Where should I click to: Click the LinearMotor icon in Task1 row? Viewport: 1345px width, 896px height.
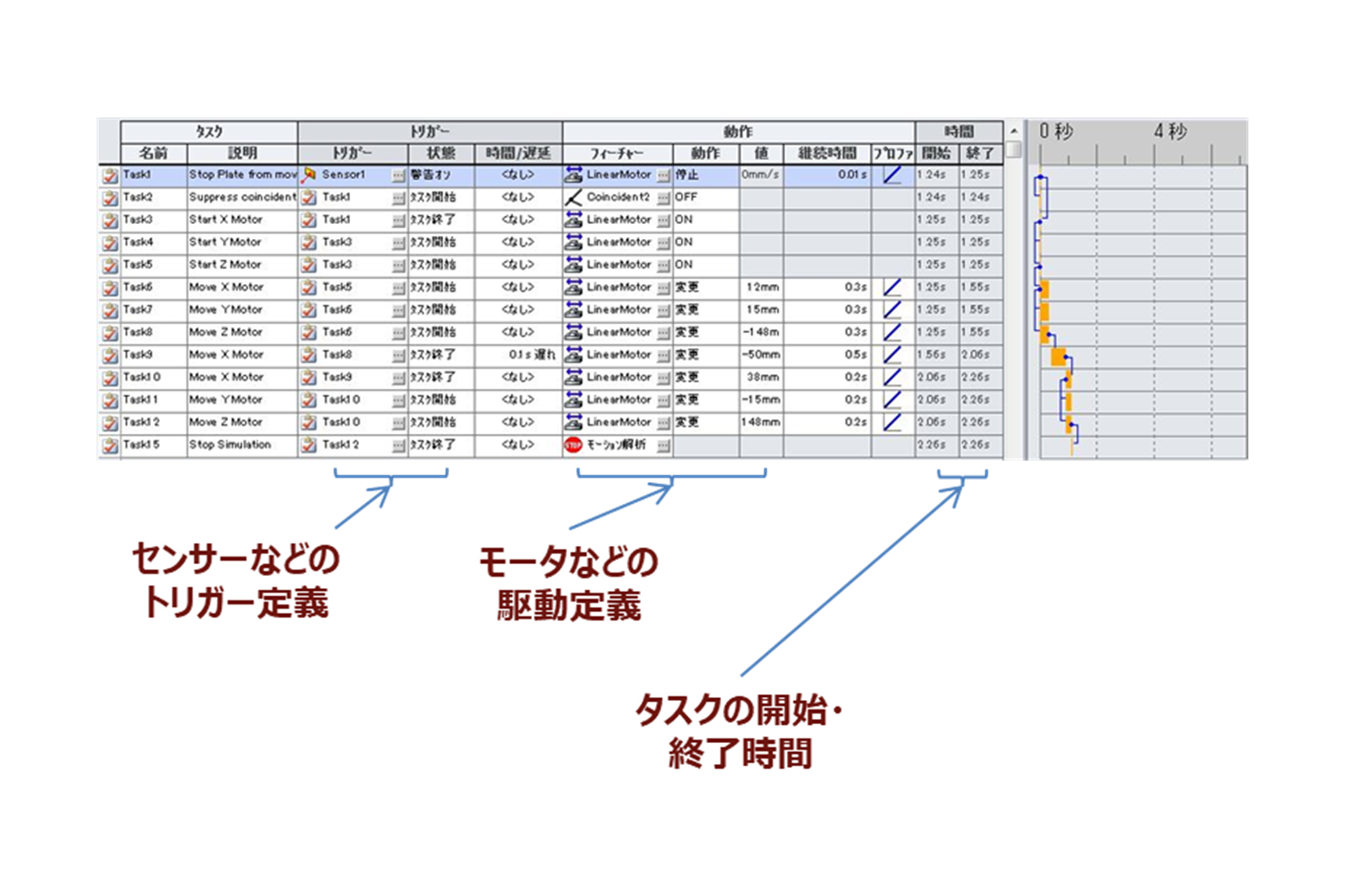(573, 175)
